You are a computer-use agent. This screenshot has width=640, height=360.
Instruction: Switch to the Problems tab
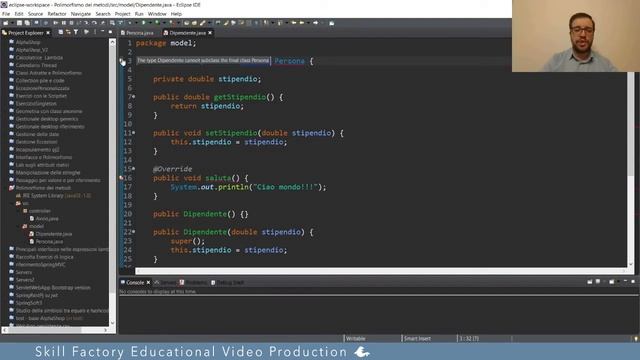pyautogui.click(x=193, y=282)
